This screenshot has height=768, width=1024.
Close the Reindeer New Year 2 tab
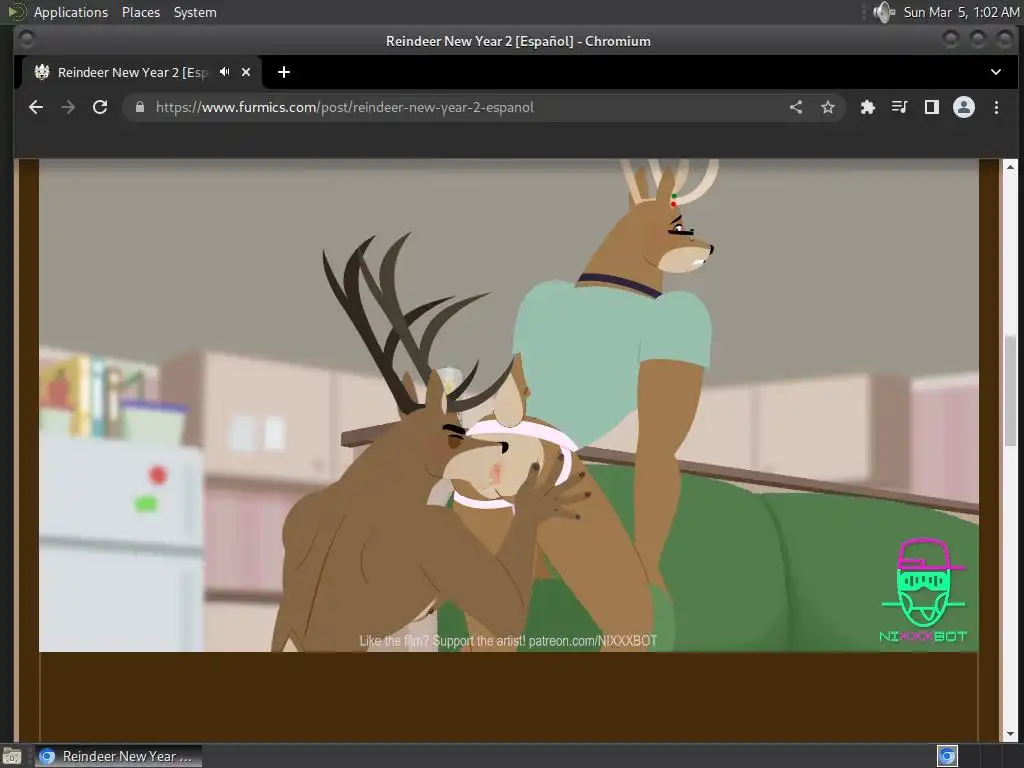pos(246,72)
